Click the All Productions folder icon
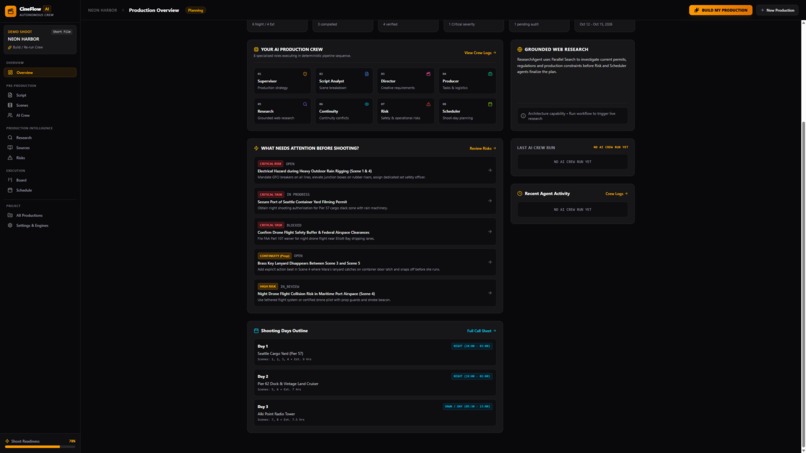Image resolution: width=806 pixels, height=453 pixels. (10, 215)
